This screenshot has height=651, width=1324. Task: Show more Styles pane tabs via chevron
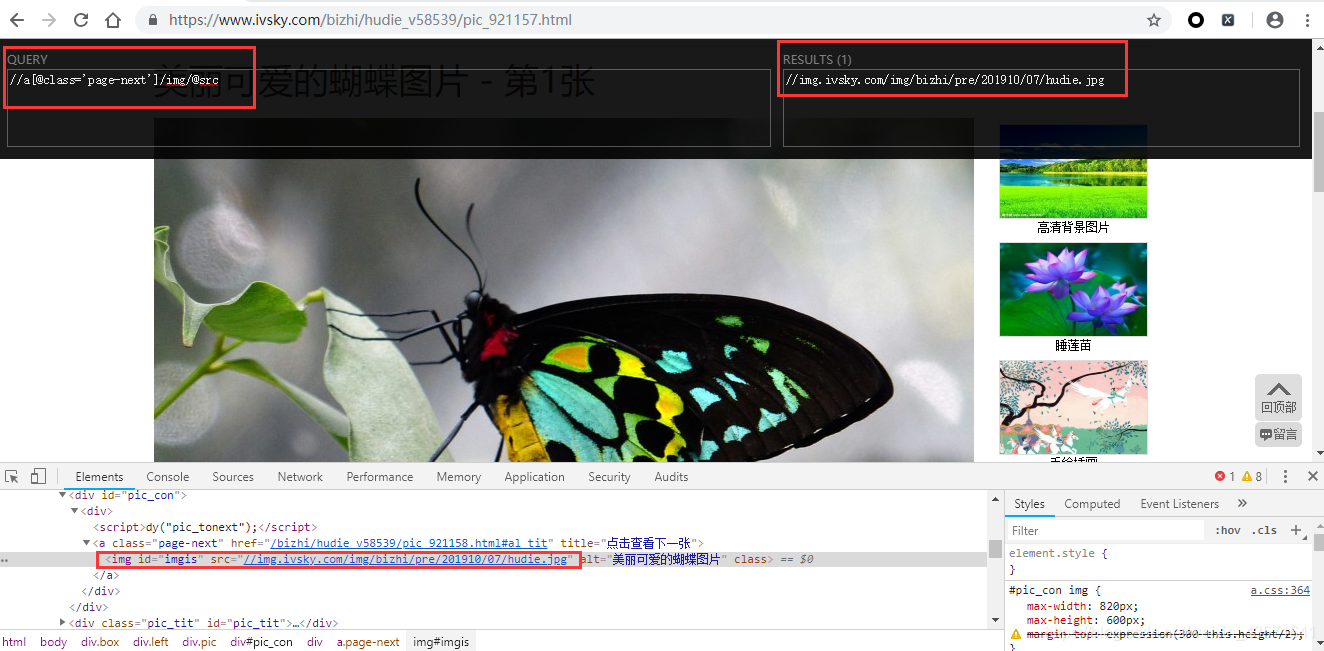pyautogui.click(x=1242, y=503)
